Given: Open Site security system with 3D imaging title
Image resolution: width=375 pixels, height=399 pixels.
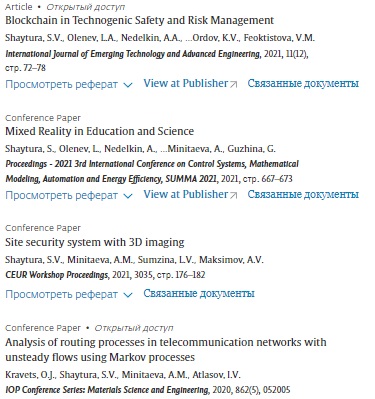Looking at the screenshot, I should click(95, 242).
